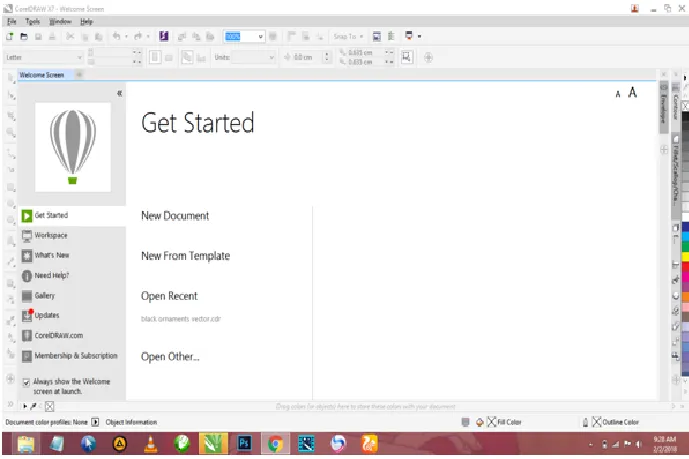The width and height of the screenshot is (689, 459).
Task: Click New From Template link
Action: 185,256
